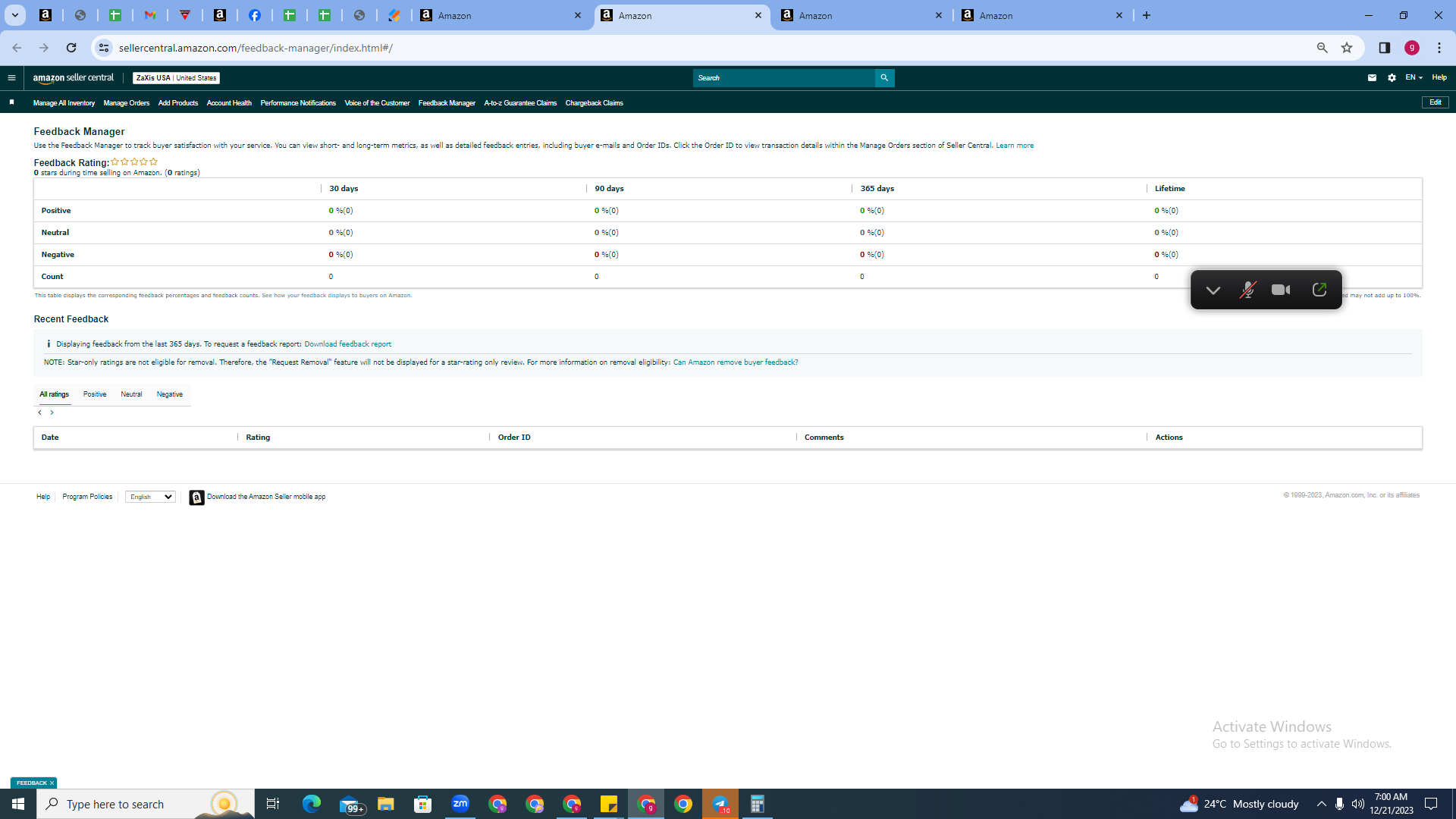Click the Seller Central search field
1456x819 pixels.
coord(784,77)
